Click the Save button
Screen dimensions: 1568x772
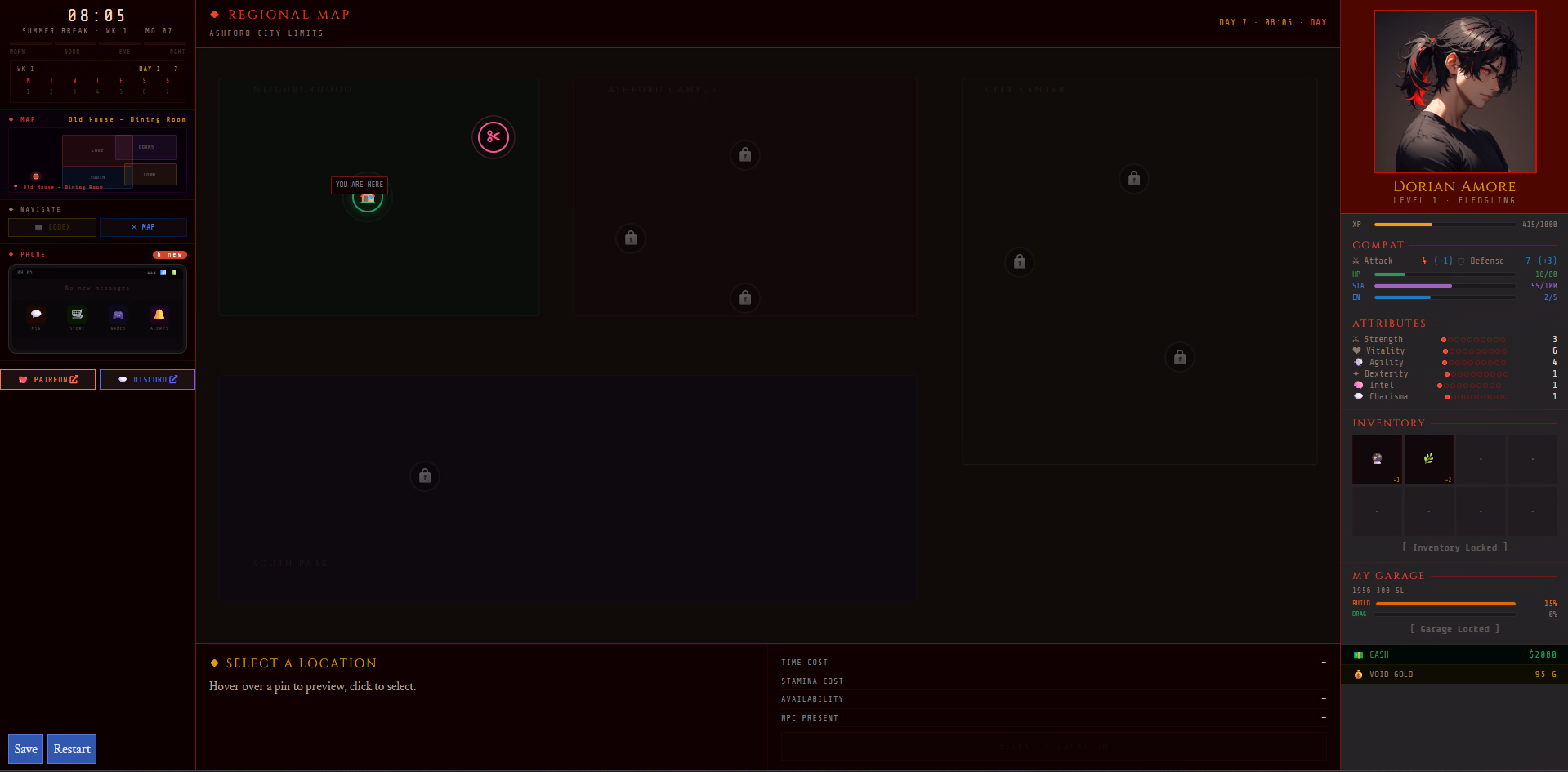[25, 749]
